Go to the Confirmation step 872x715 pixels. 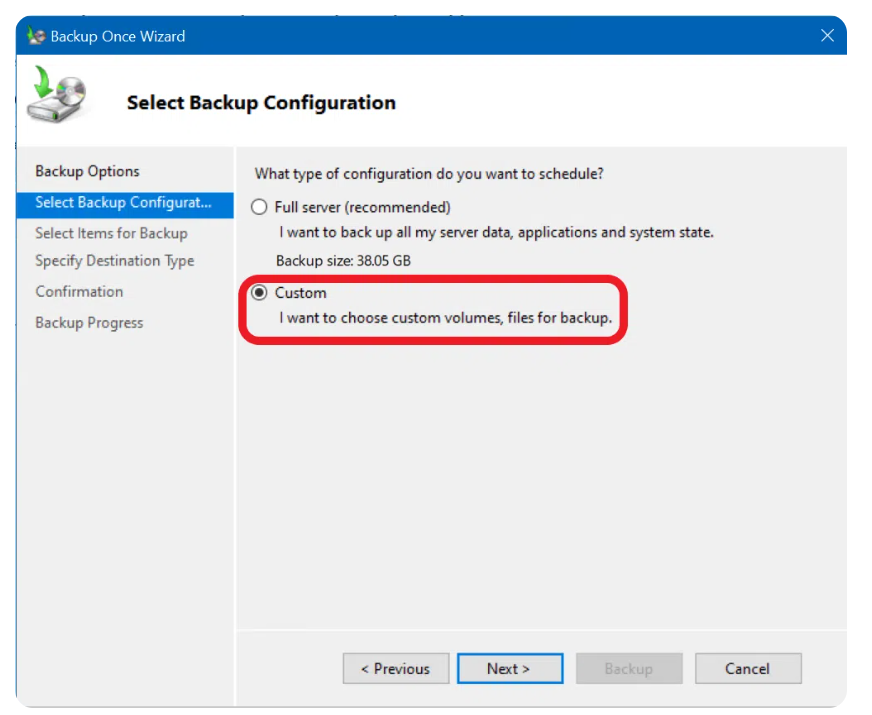(x=79, y=292)
